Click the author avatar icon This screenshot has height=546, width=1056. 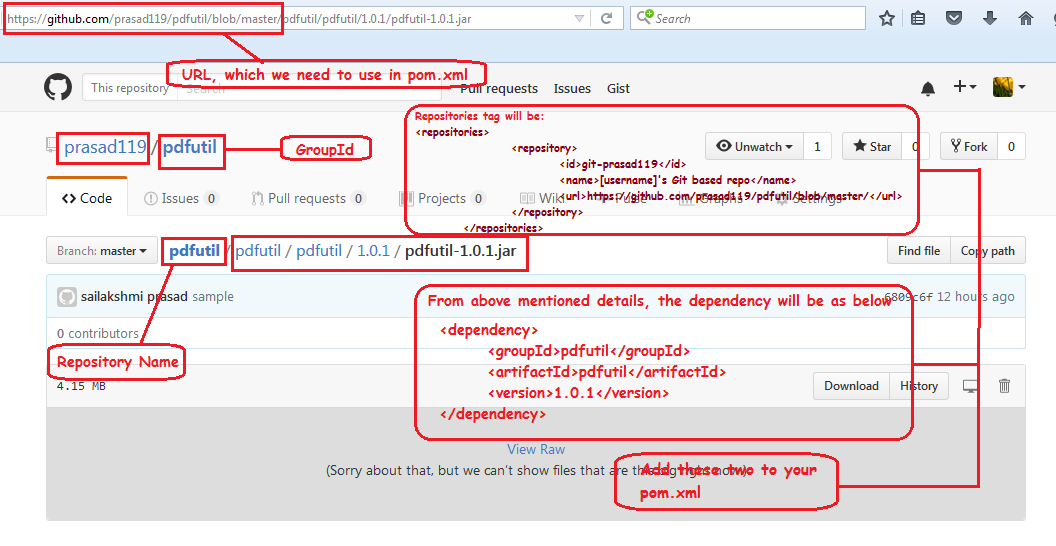pyautogui.click(x=67, y=297)
